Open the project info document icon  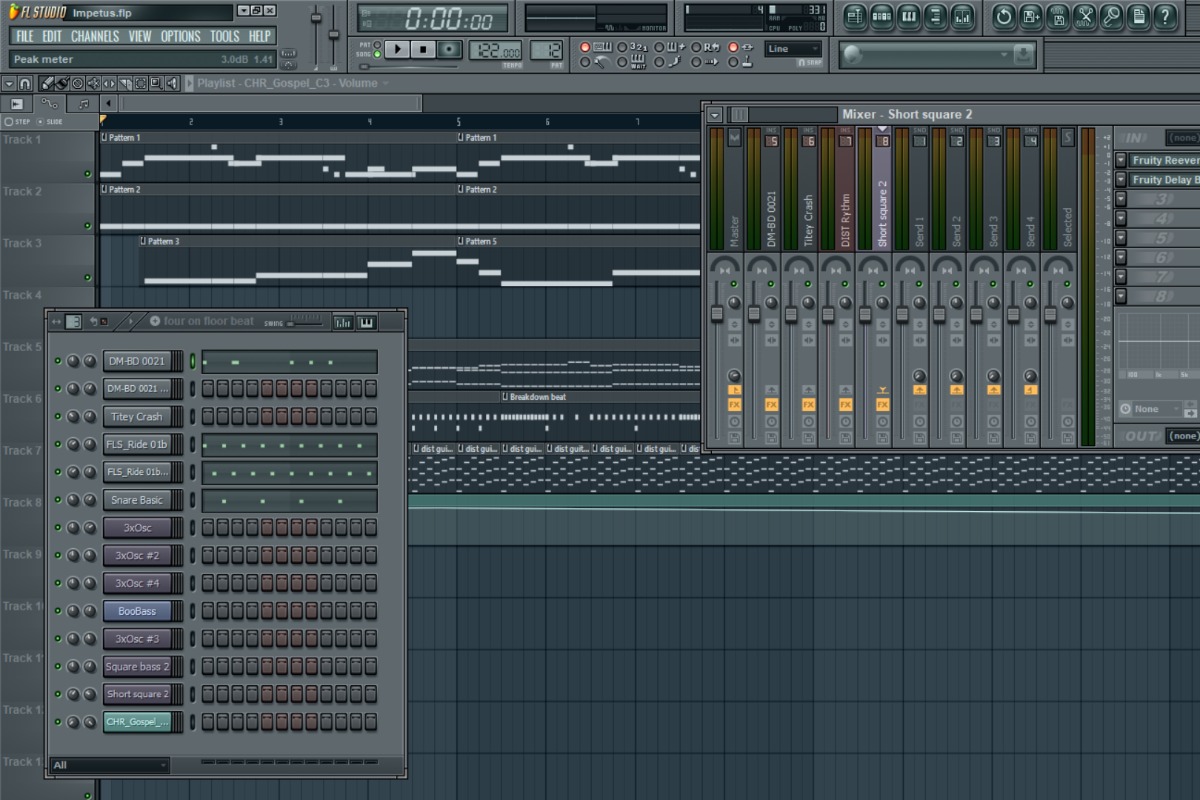pyautogui.click(x=1139, y=16)
